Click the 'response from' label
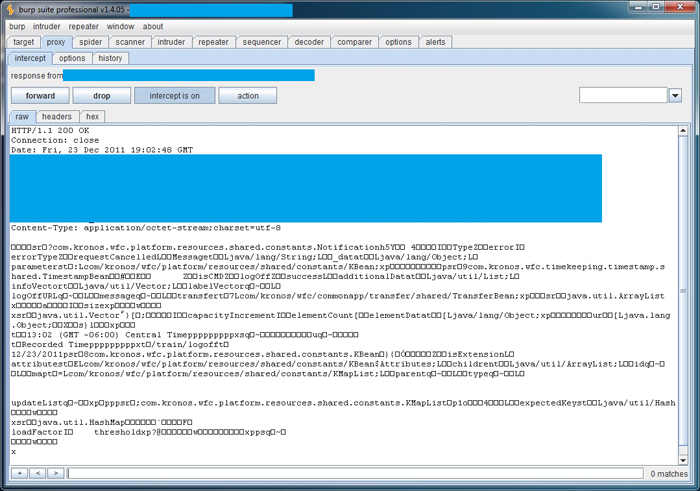Image resolution: width=700 pixels, height=491 pixels. pyautogui.click(x=37, y=75)
